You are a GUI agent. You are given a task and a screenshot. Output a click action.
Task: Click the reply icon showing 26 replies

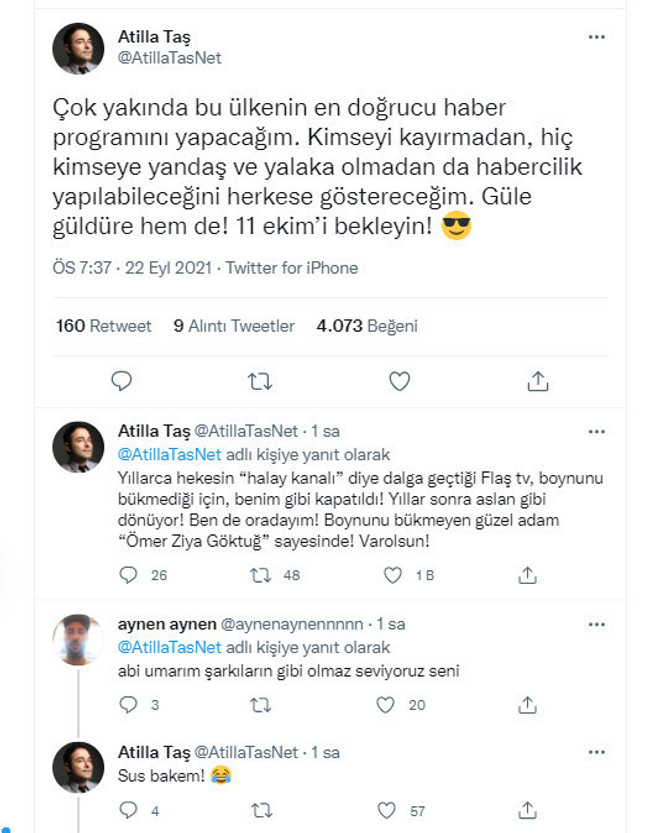(127, 571)
